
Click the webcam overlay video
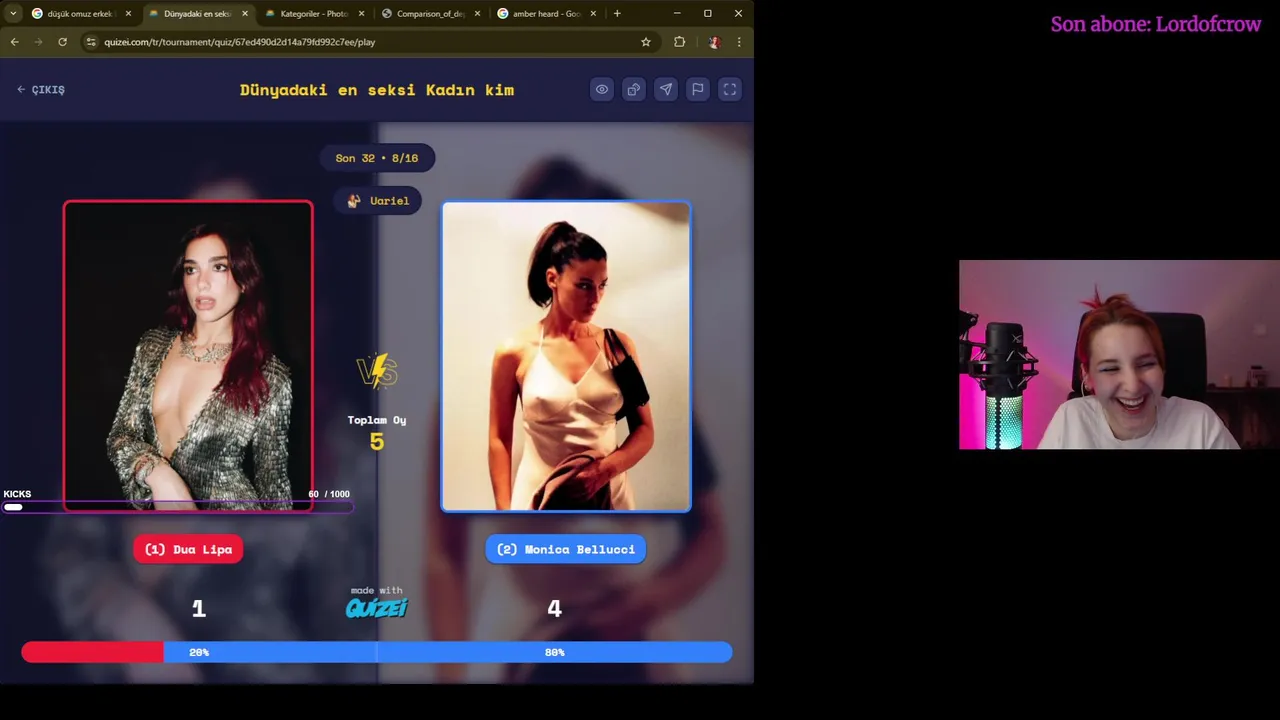[1119, 355]
